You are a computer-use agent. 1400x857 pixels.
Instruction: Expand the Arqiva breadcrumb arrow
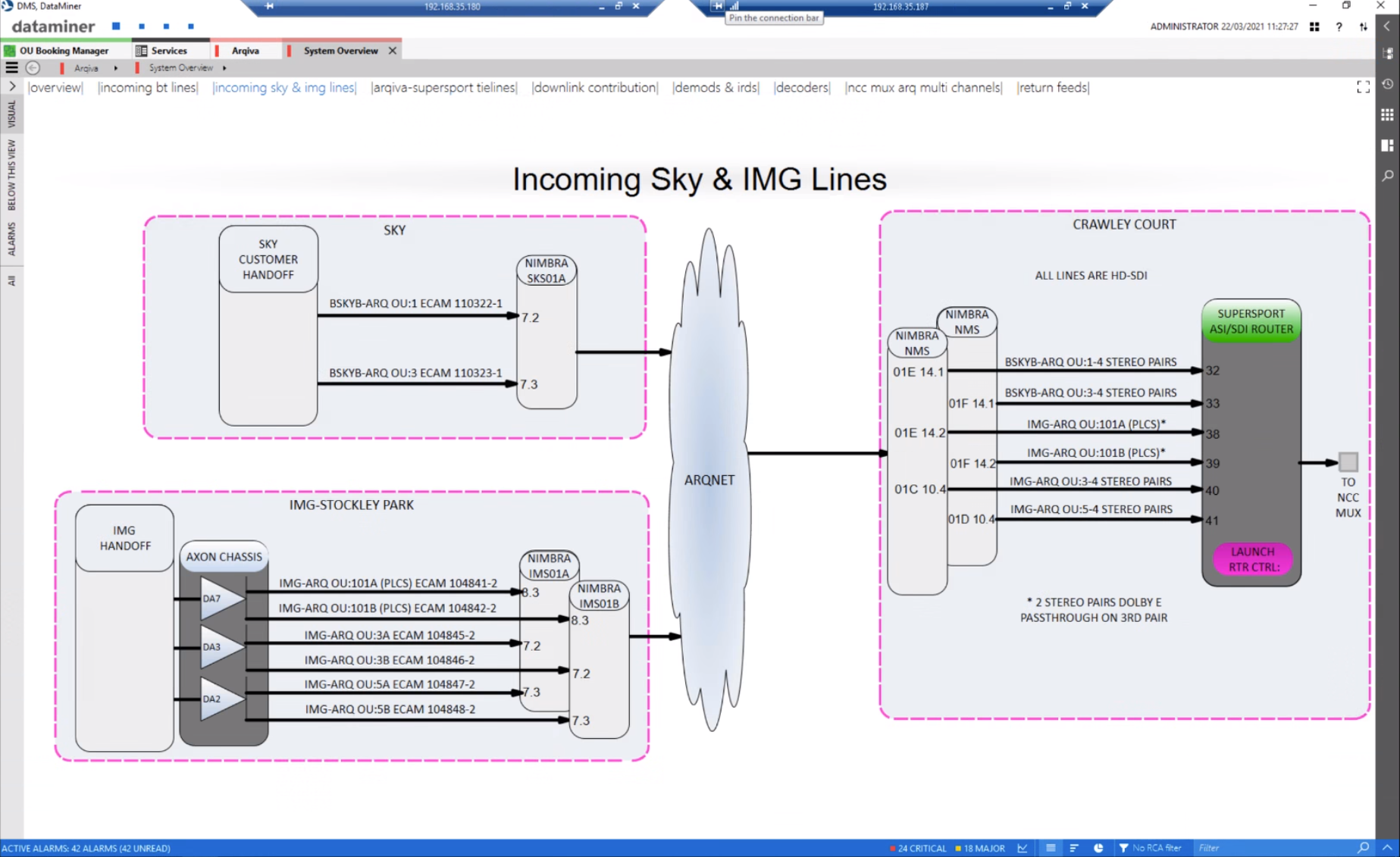[115, 68]
